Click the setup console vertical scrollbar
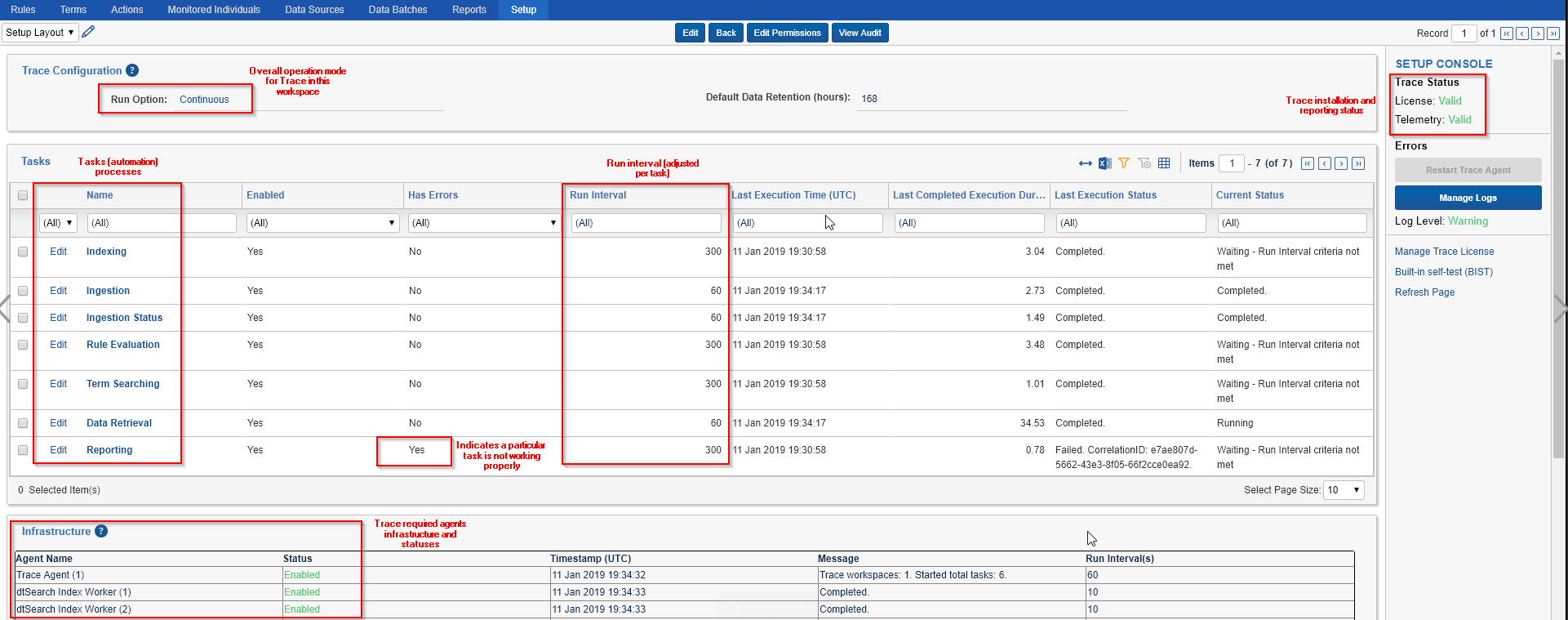The image size is (1568, 620). tap(1559, 259)
